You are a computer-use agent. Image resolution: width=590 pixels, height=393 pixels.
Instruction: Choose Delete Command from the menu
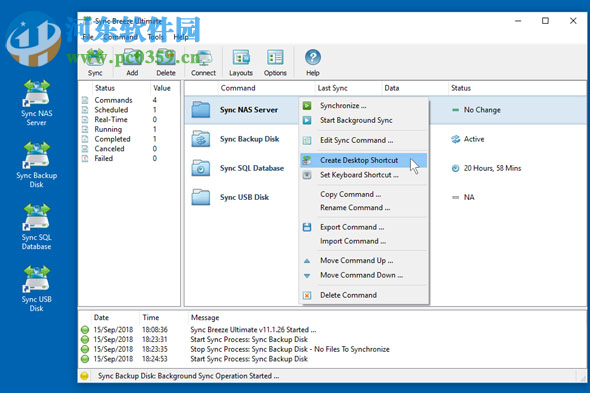coord(364,295)
